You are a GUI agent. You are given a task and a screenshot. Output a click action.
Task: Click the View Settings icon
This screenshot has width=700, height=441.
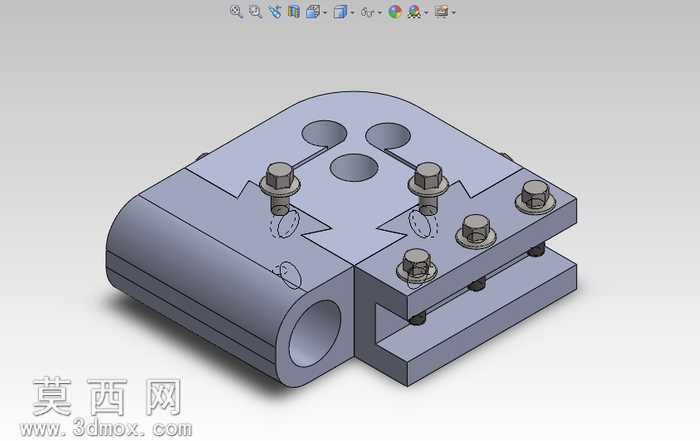(442, 11)
